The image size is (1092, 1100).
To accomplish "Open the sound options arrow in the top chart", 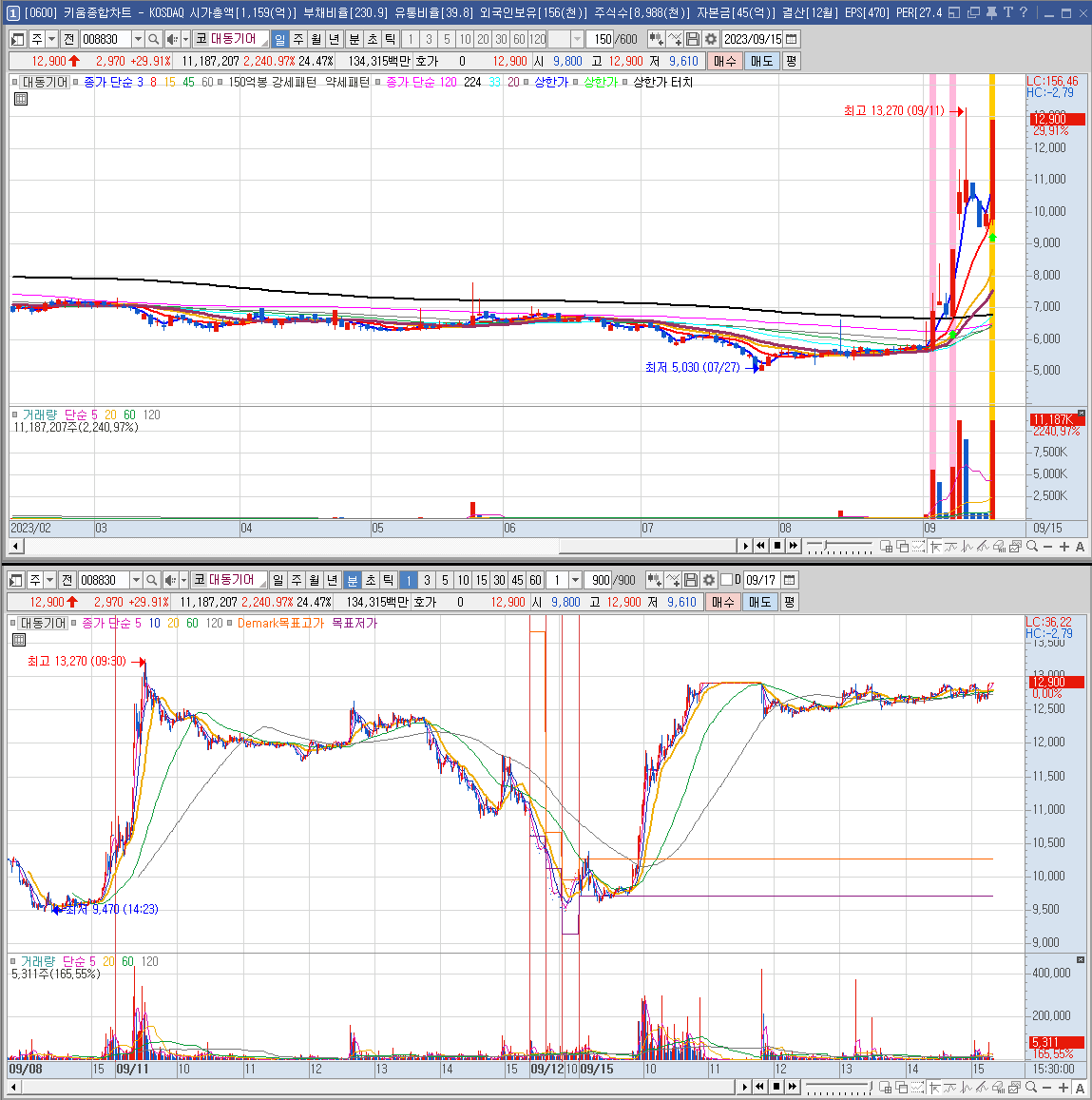I will [x=186, y=39].
